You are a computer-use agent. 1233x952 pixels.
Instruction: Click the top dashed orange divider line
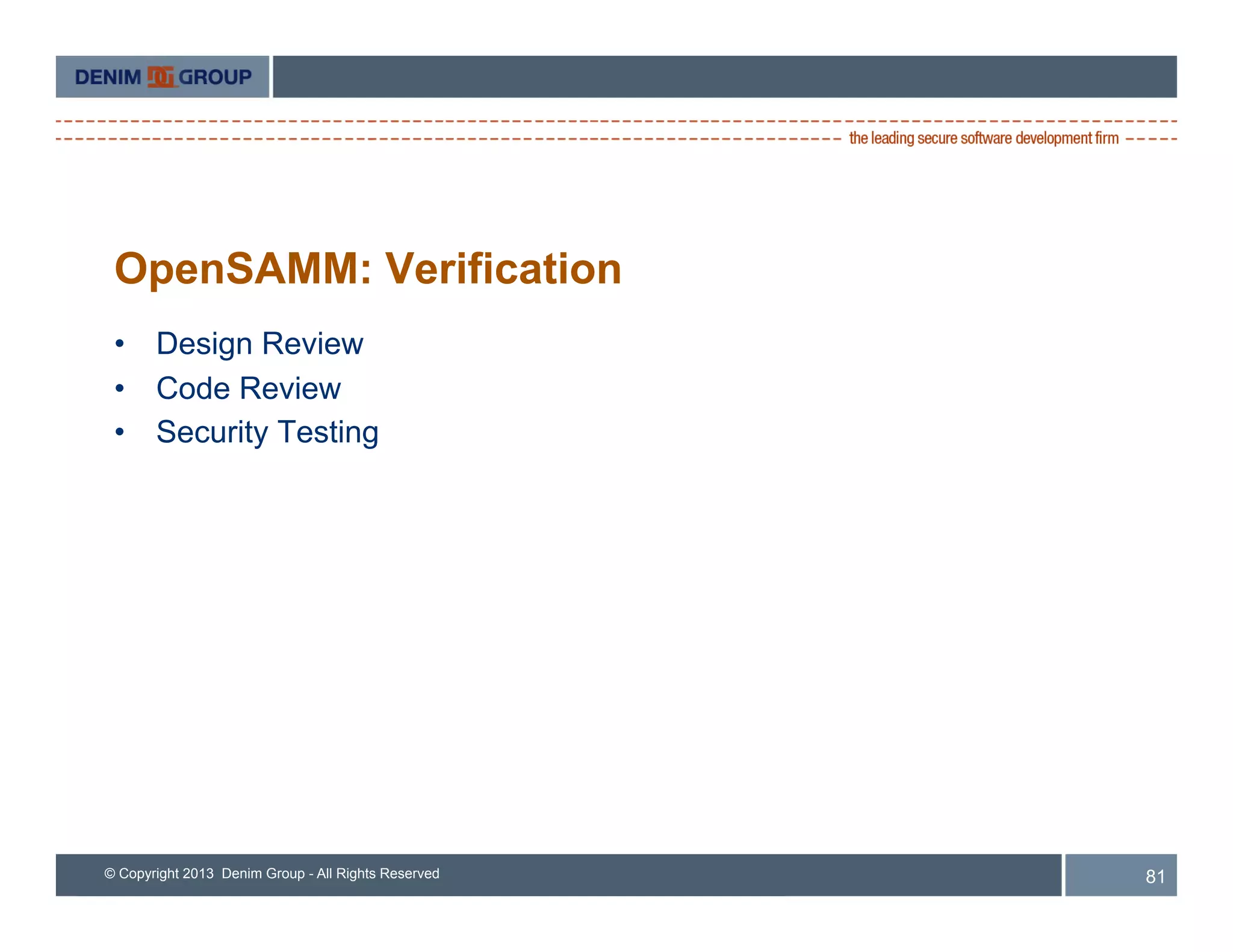(614, 121)
